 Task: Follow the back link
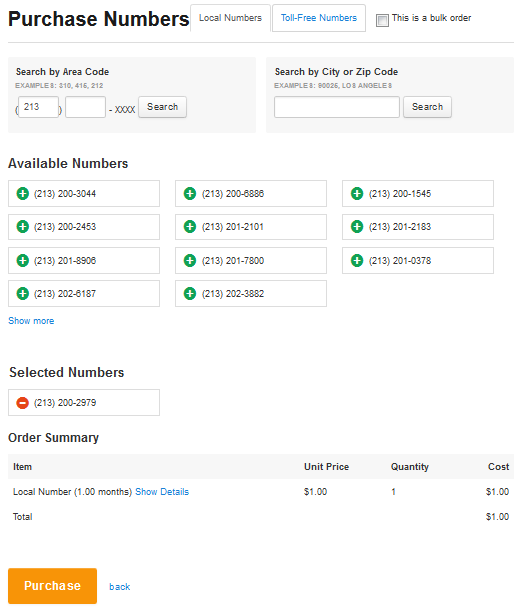[x=120, y=587]
